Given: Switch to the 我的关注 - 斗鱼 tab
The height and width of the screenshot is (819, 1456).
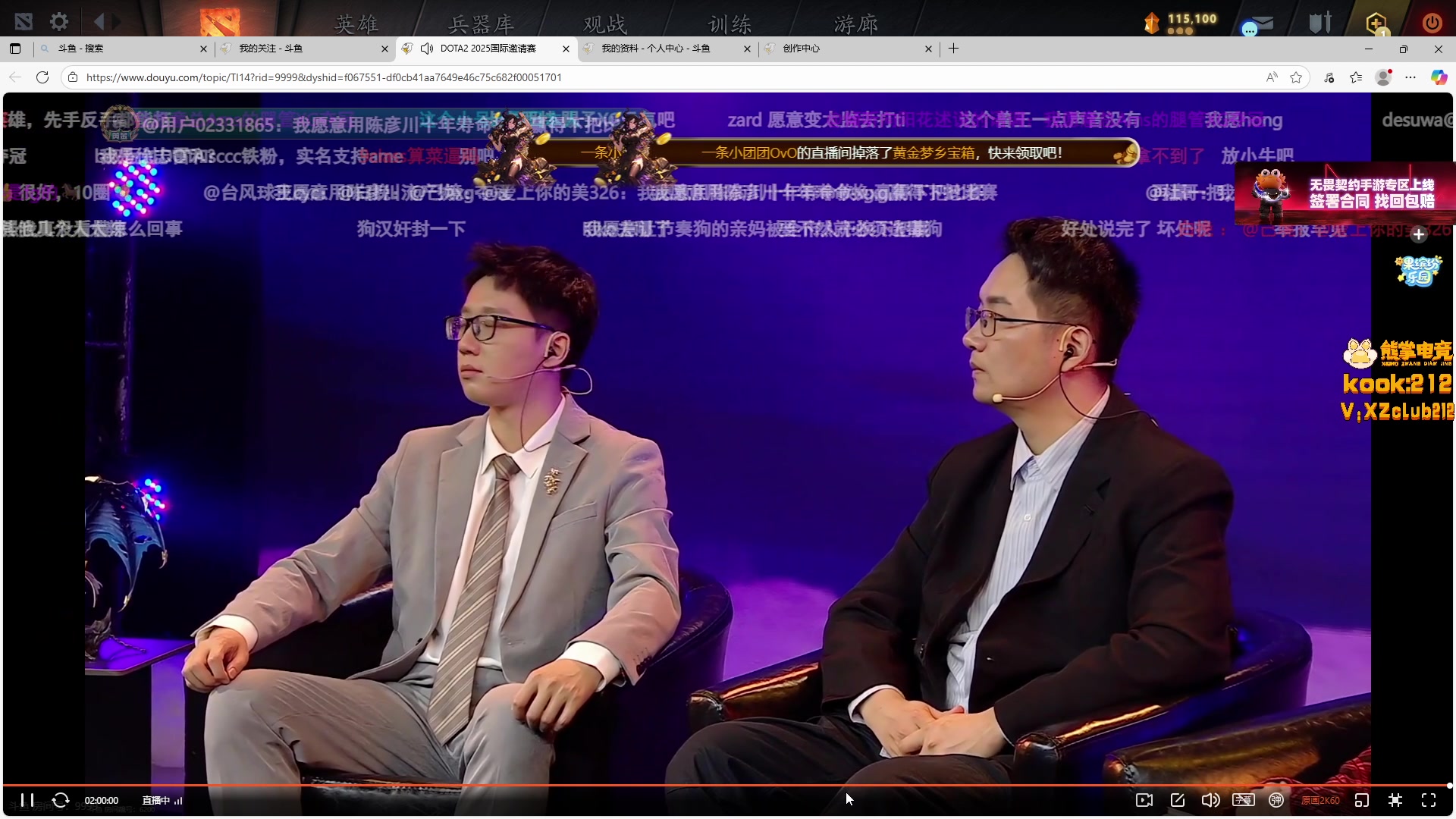Looking at the screenshot, I should 305,49.
